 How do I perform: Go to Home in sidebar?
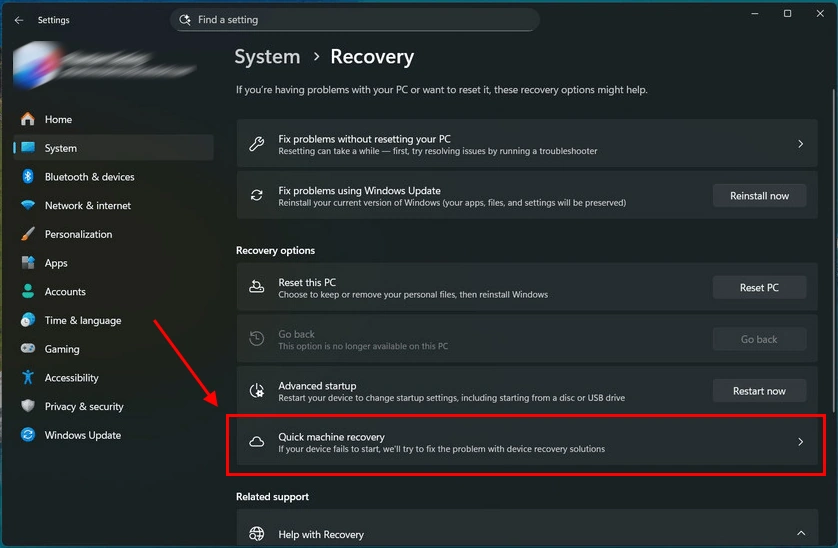coord(58,119)
